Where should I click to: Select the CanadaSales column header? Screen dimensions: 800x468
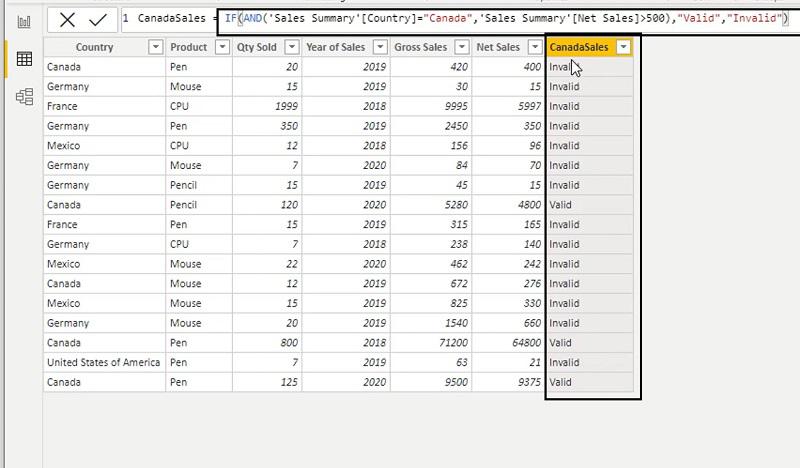pos(579,47)
